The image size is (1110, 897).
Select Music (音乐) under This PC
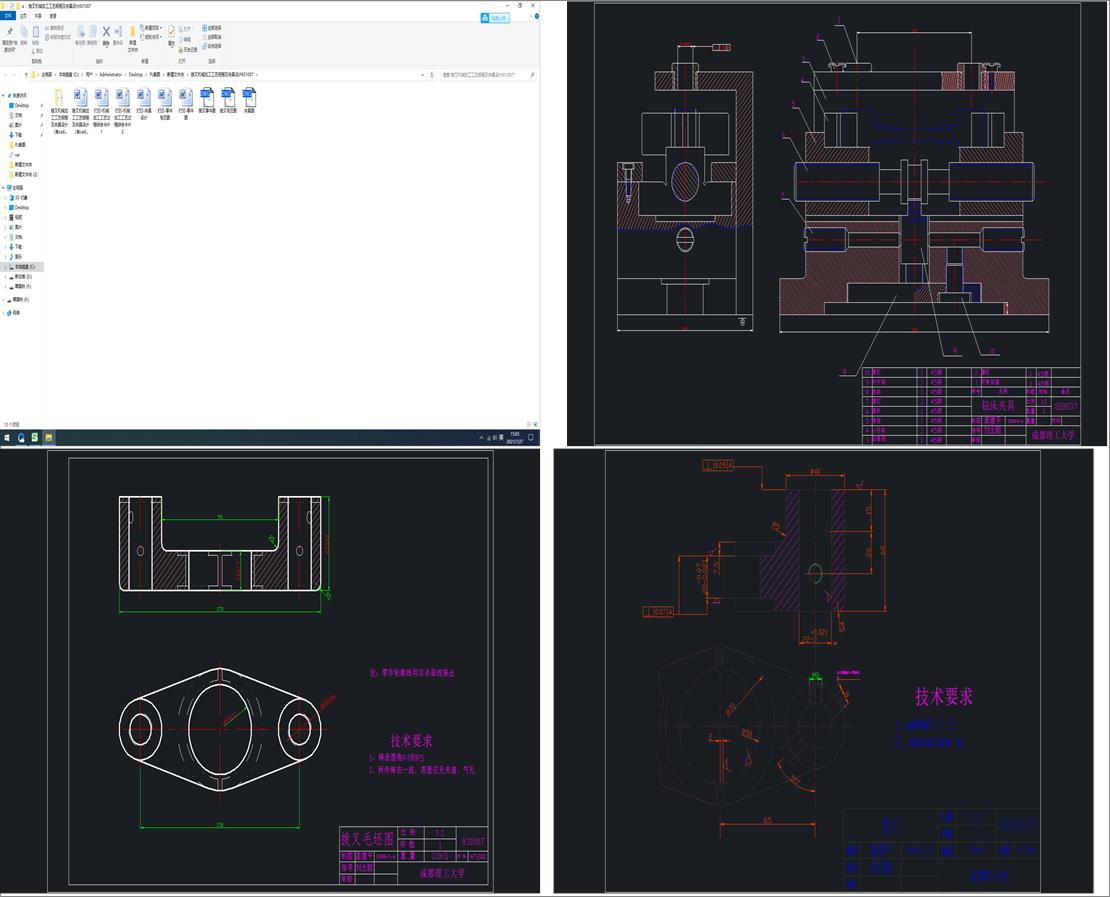tap(16, 256)
